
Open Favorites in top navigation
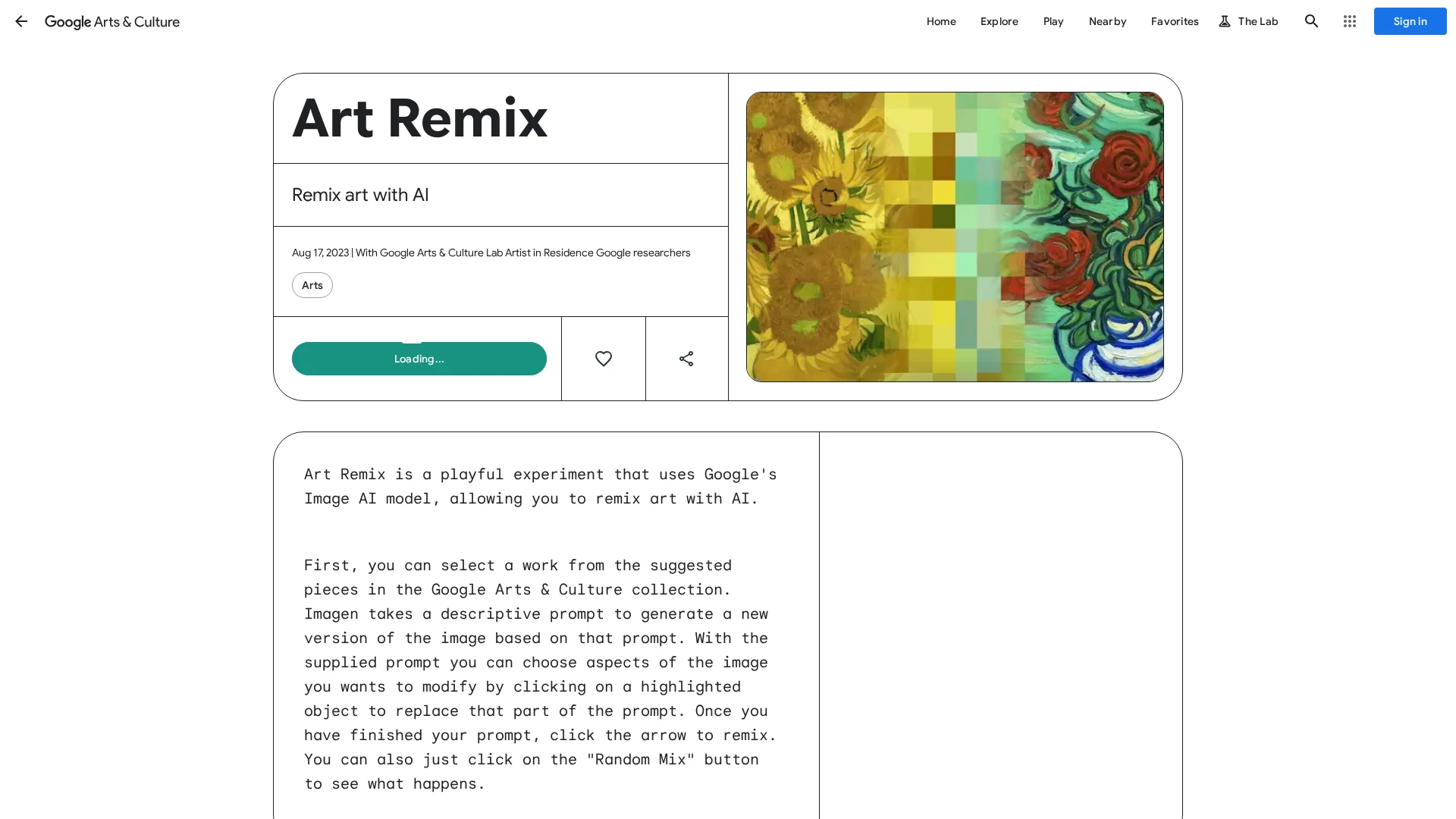pos(1174,21)
